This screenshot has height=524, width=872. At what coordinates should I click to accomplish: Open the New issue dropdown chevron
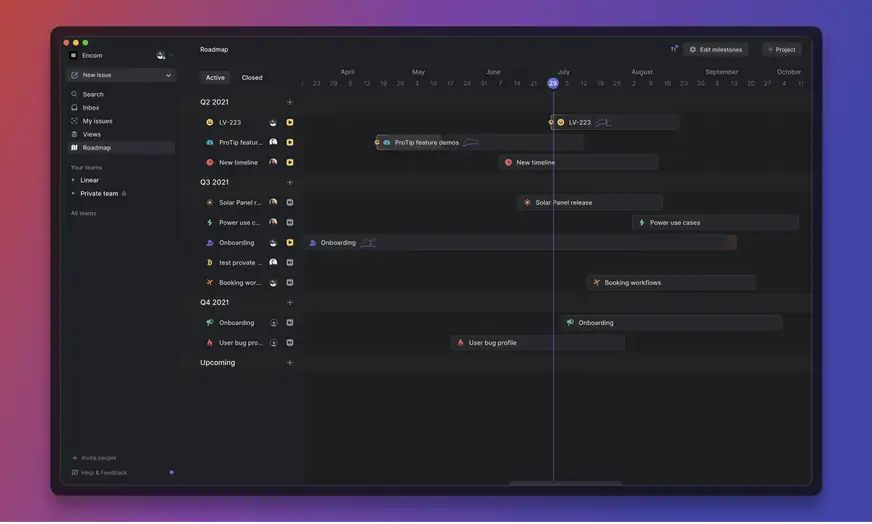[169, 75]
